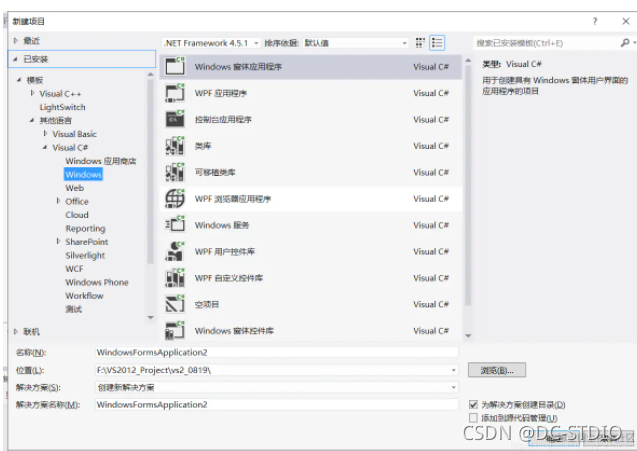Open the dialog help question mark
Screen dimensions: 637x451
tap(595, 21)
